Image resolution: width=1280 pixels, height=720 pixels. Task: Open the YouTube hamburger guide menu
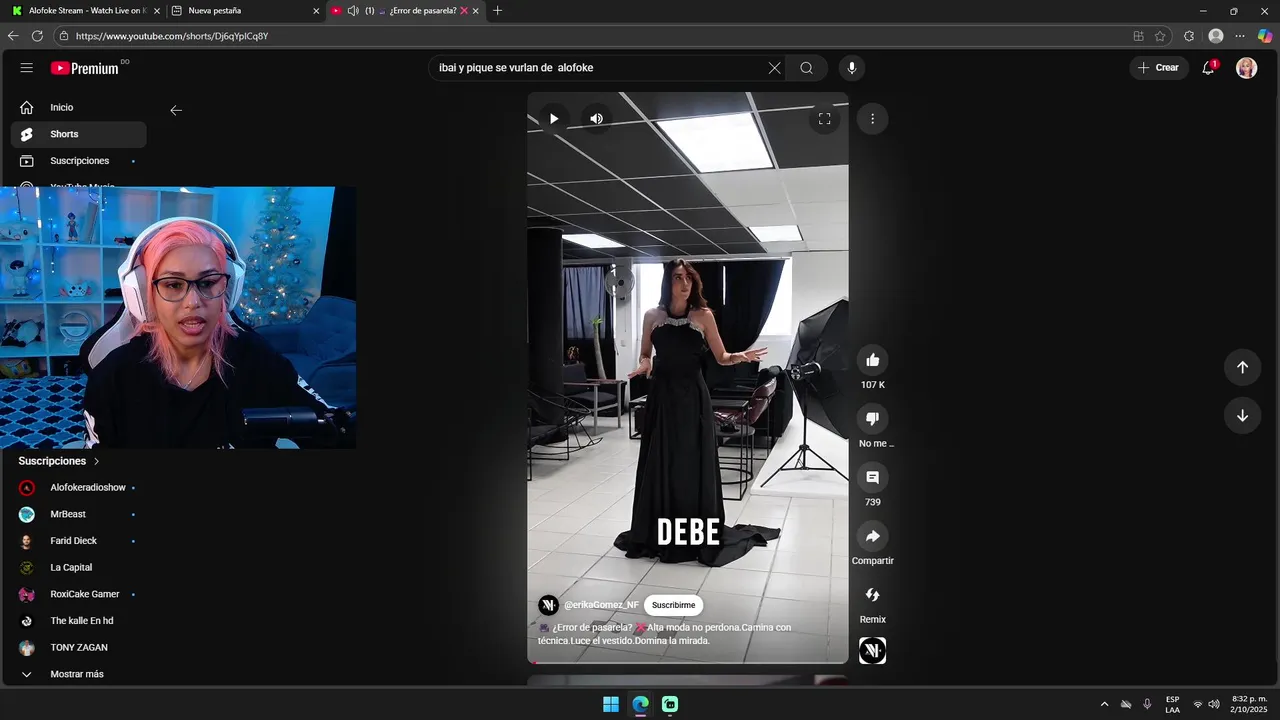click(27, 68)
